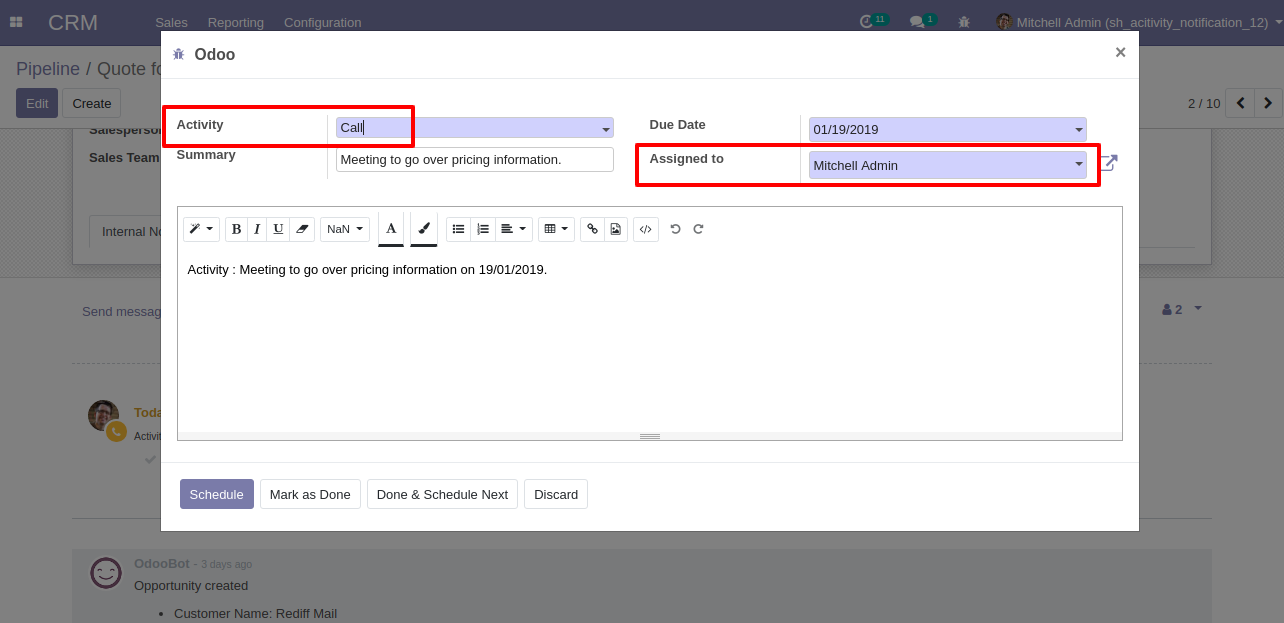Go to the next record arrow
The image size is (1284, 623).
(1269, 103)
